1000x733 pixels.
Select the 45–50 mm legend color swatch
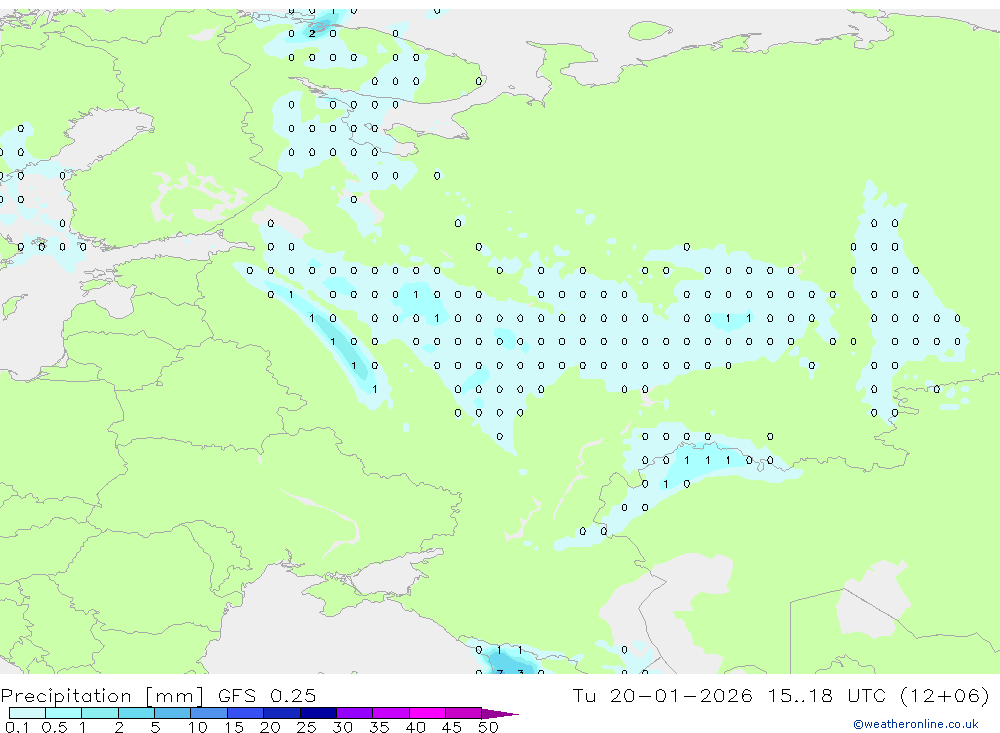coord(464,713)
